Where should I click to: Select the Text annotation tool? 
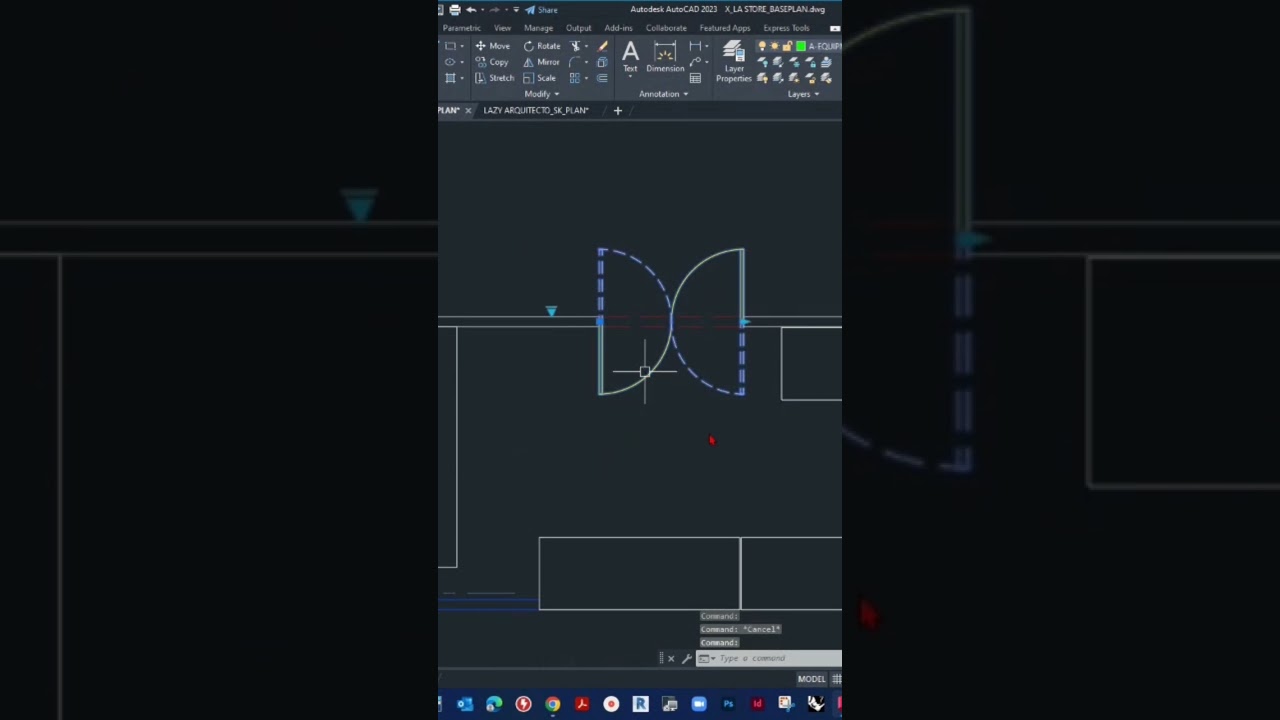point(630,57)
